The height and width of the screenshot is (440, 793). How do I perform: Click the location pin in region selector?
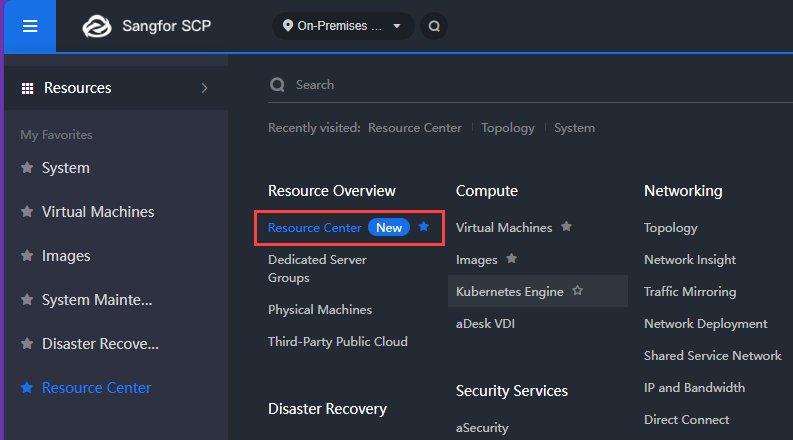[x=288, y=26]
